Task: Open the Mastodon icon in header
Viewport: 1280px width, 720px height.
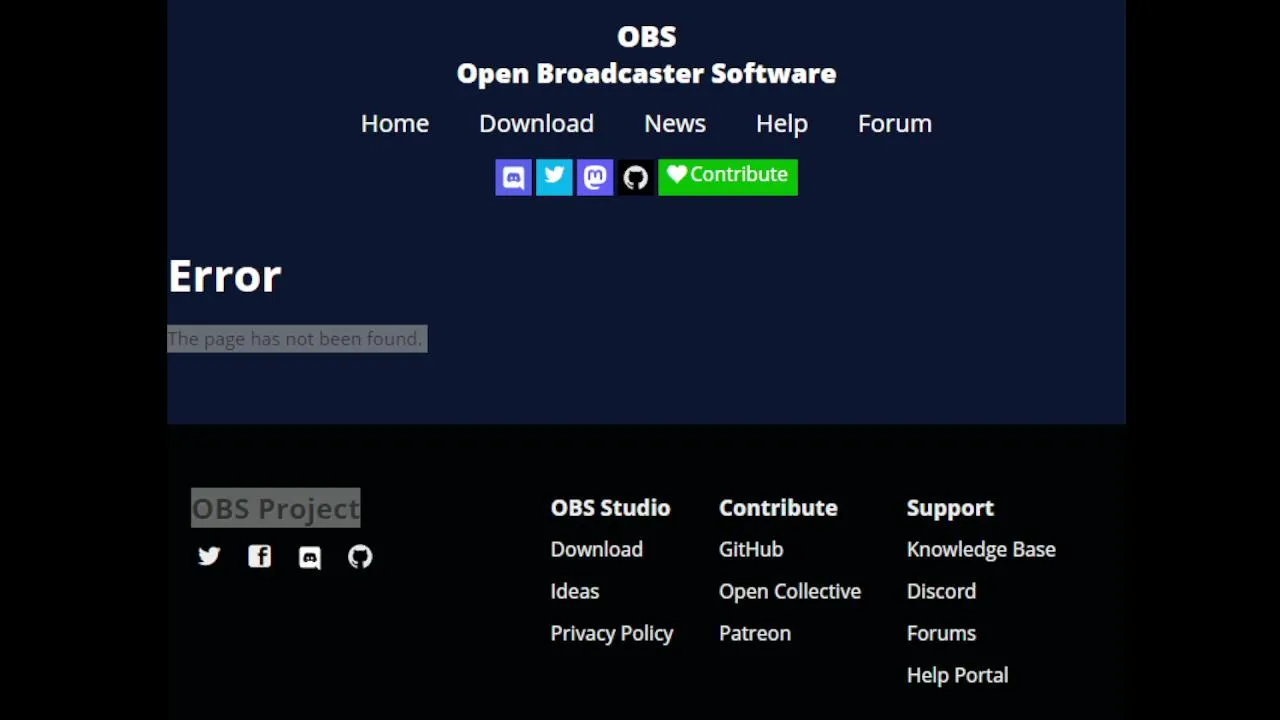Action: [595, 177]
